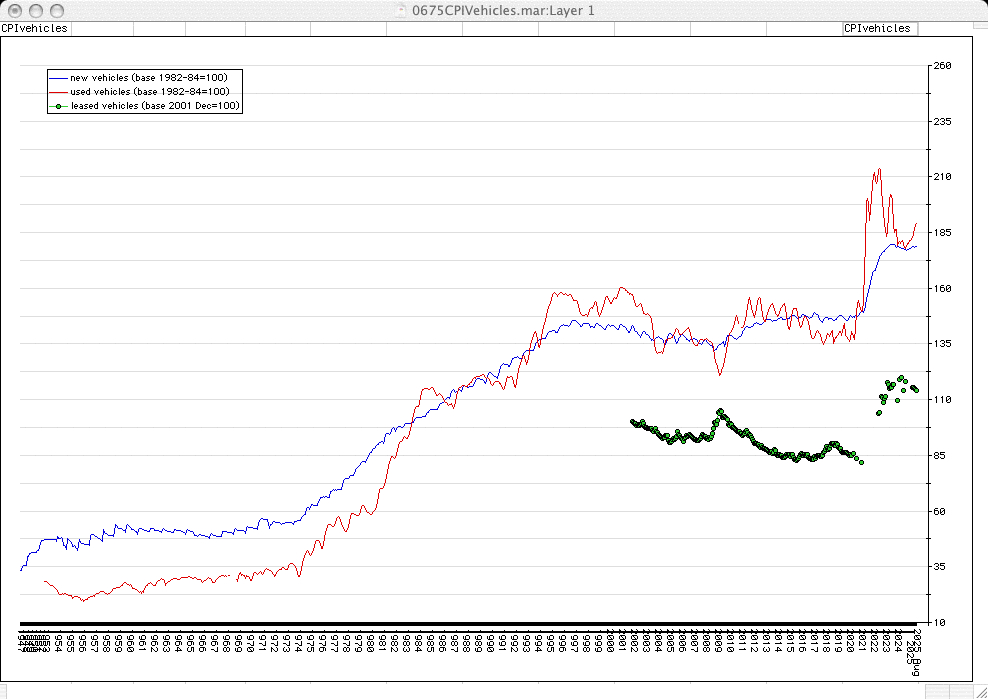Click the 260 label on the y-axis
The height and width of the screenshot is (699, 988).
coord(942,66)
